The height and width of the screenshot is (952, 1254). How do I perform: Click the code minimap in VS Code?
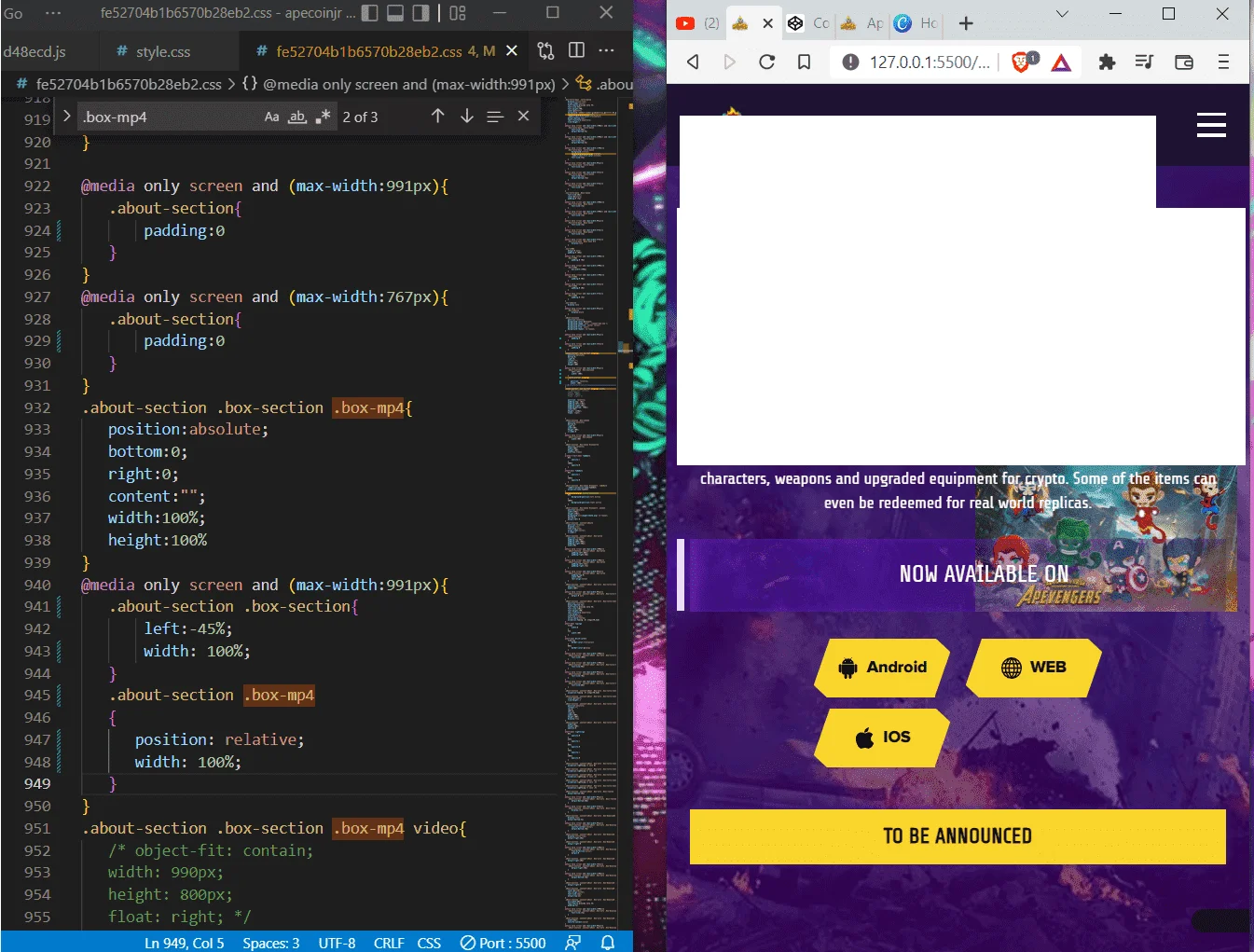[x=589, y=513]
